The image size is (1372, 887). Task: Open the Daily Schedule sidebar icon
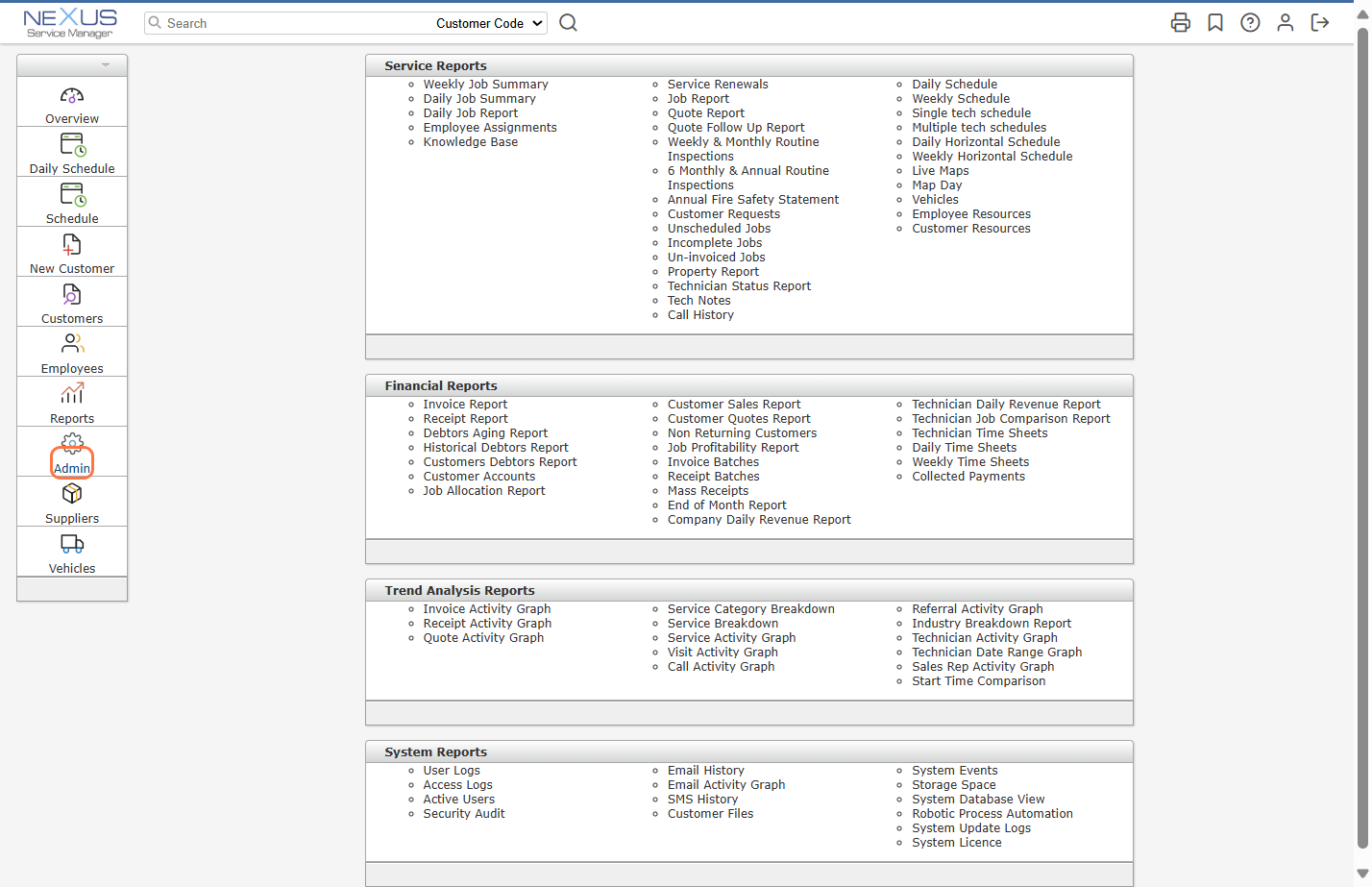72,145
